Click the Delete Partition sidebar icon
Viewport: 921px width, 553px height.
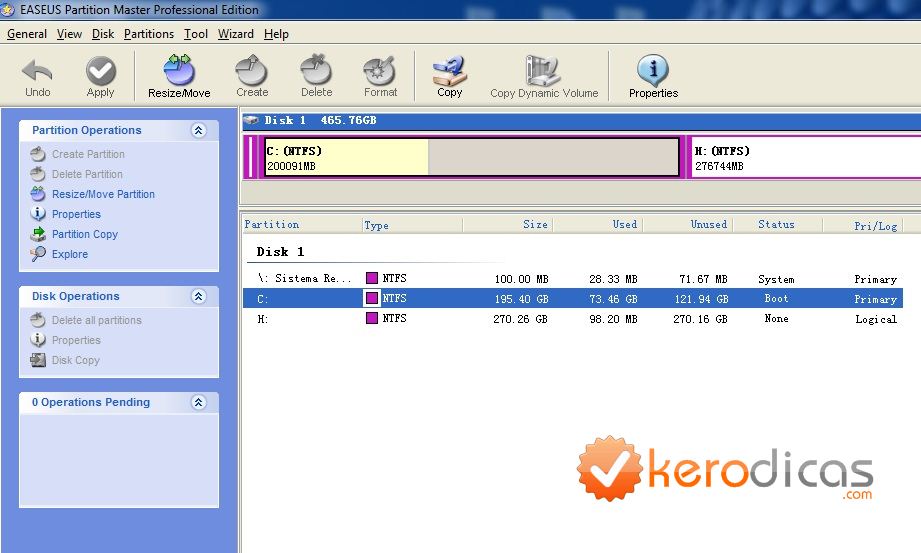[x=38, y=174]
